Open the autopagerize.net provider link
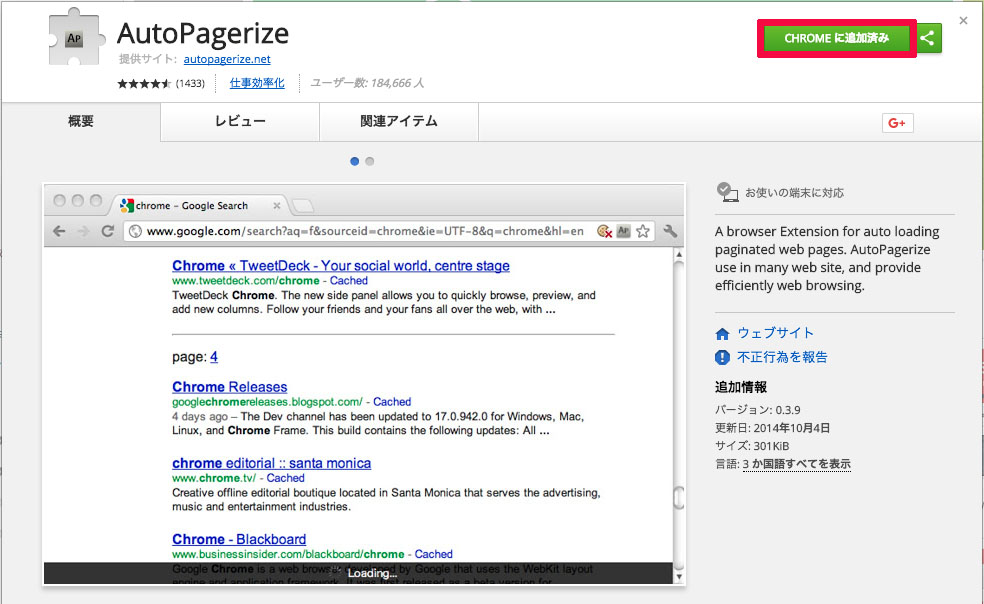984x604 pixels. pyautogui.click(x=227, y=59)
